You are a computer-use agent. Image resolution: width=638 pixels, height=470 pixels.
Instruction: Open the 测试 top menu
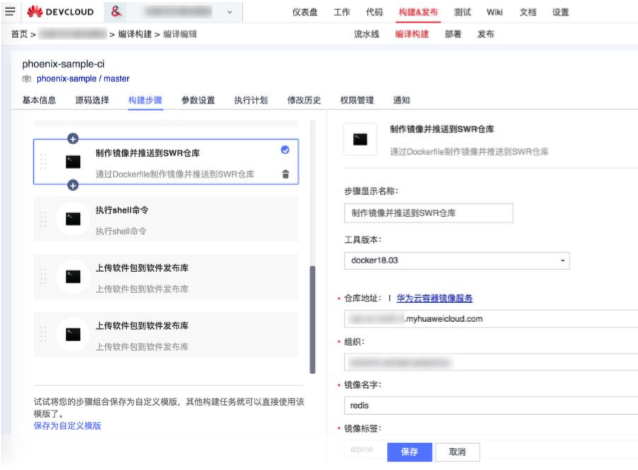click(462, 12)
